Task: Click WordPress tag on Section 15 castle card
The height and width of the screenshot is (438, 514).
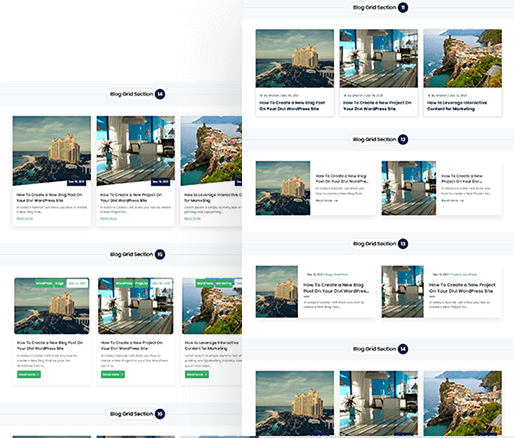Action: [x=44, y=283]
